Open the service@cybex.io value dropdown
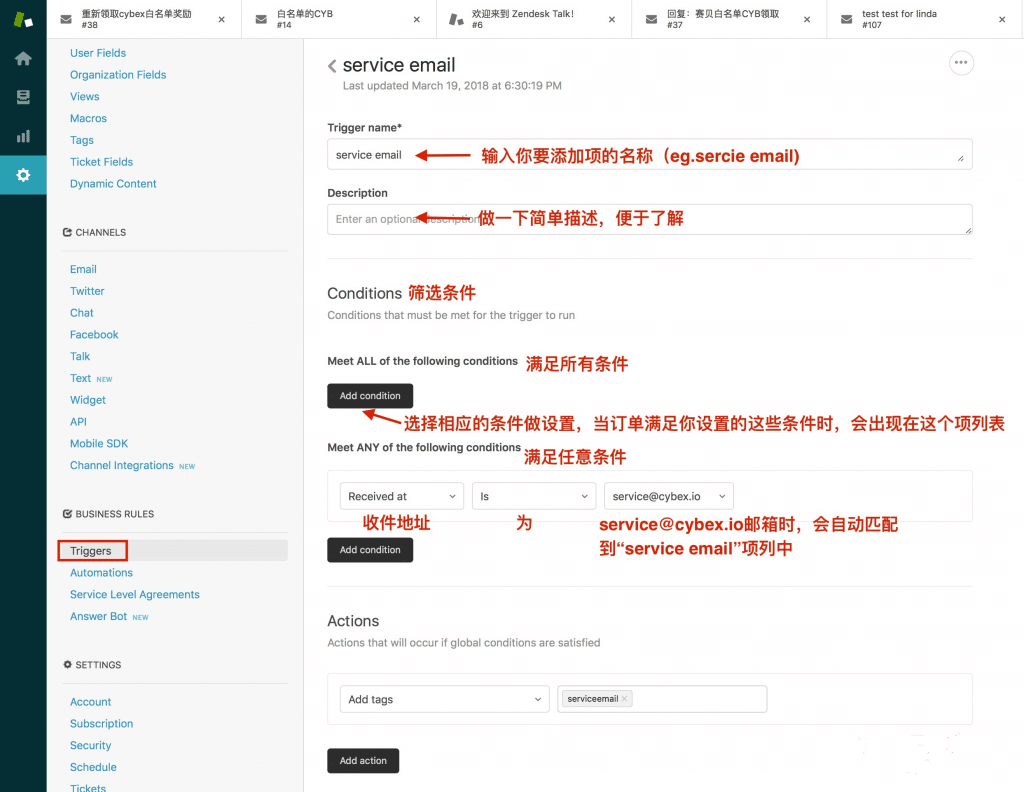Screen dimensions: 1024x792 [669, 496]
